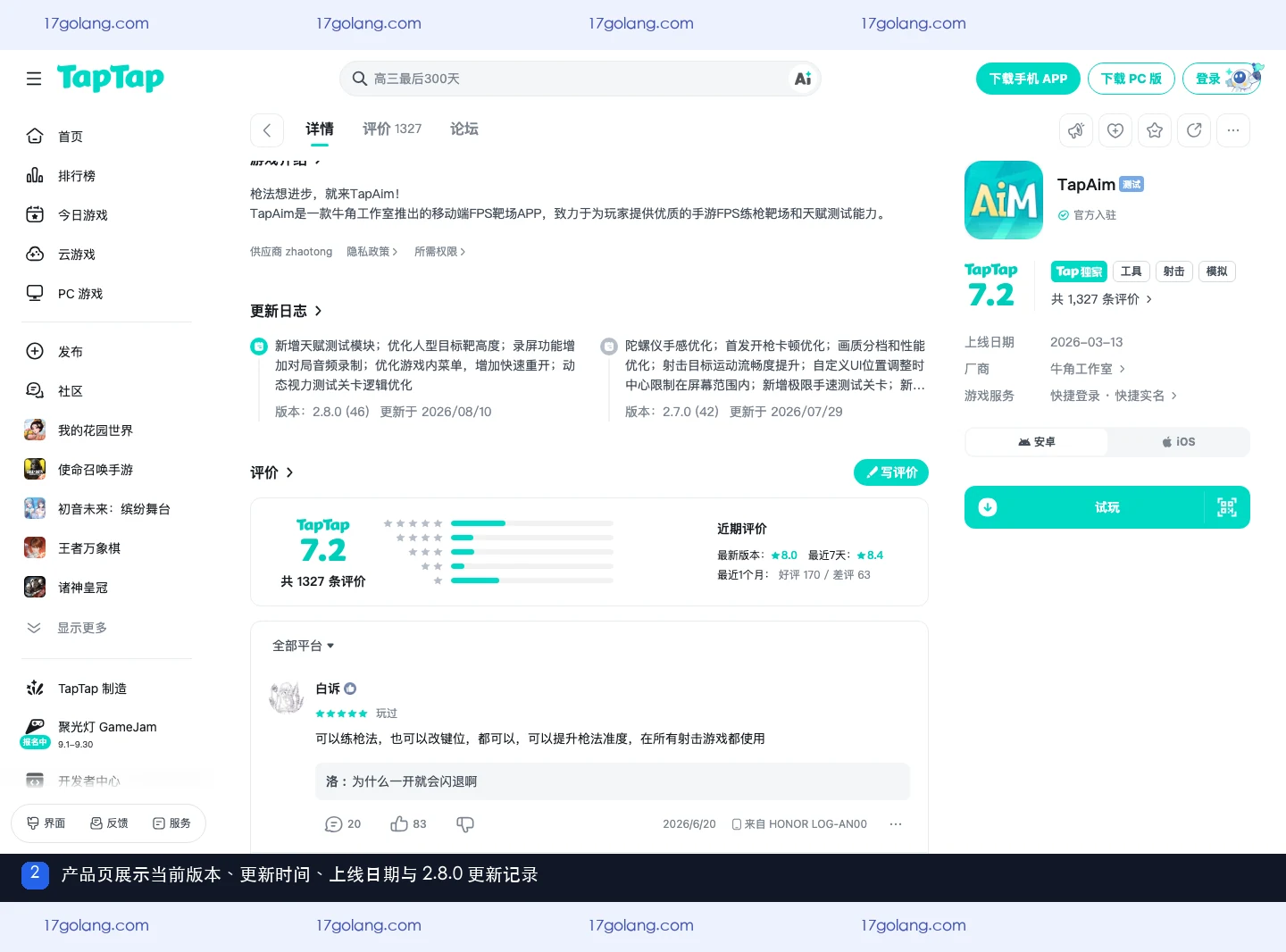Click the green 试玩 button

(1107, 507)
